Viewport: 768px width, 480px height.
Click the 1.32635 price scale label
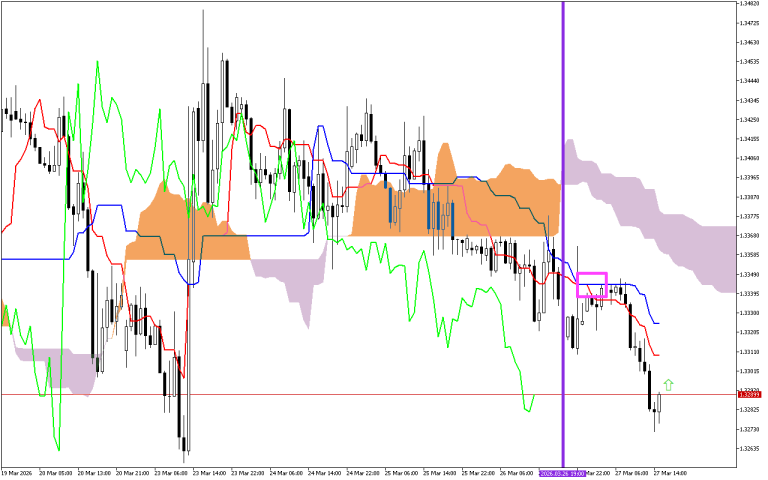click(749, 449)
